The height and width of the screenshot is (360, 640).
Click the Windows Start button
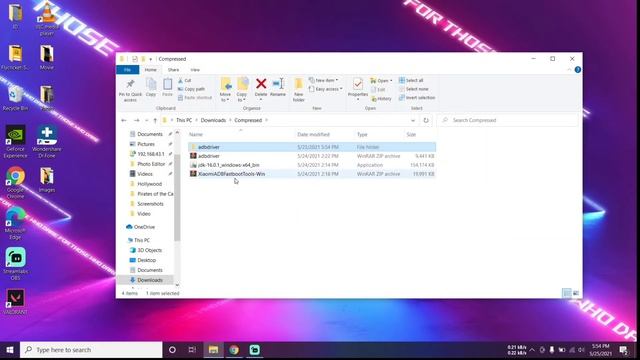point(10,350)
